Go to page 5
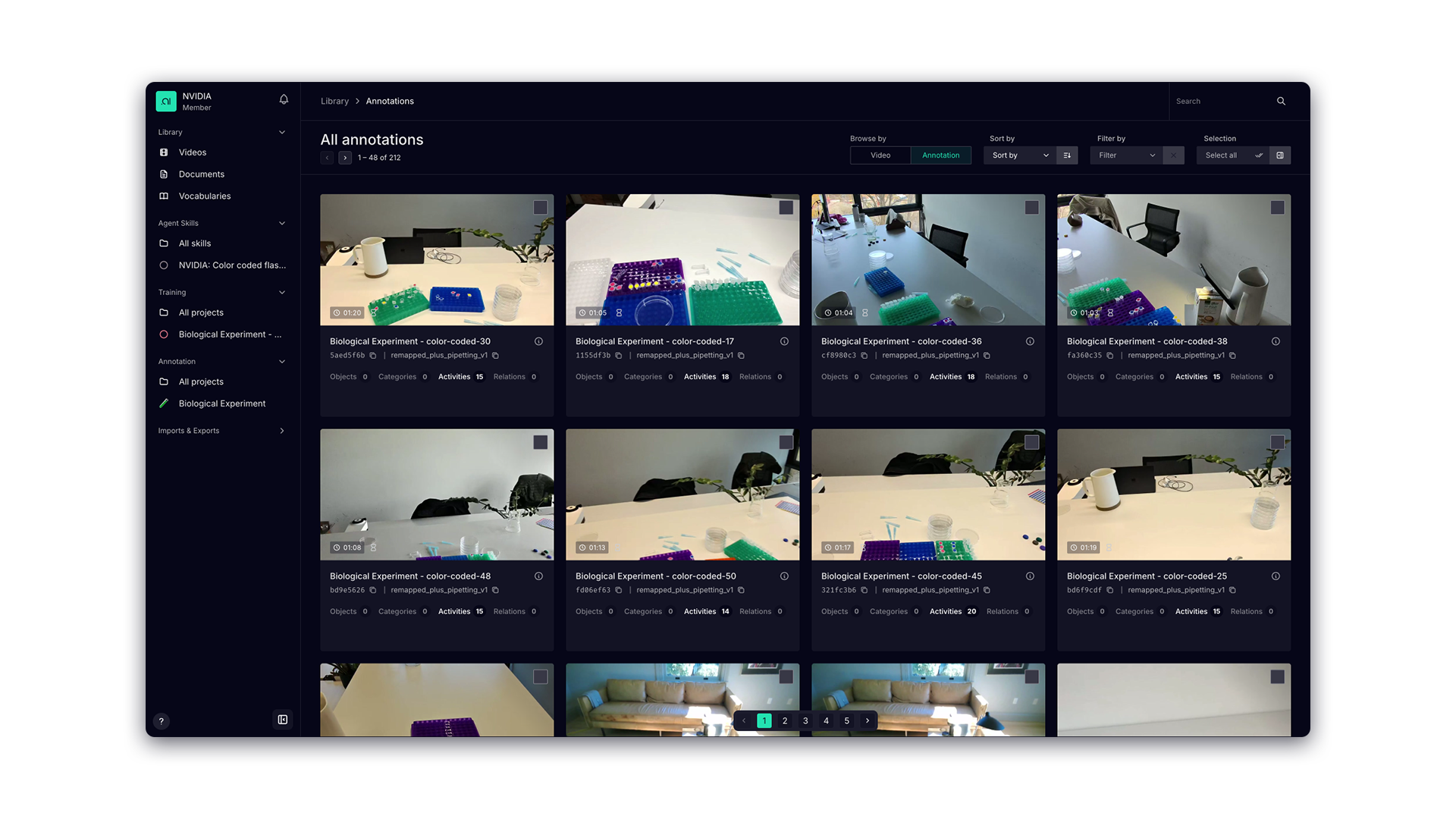This screenshot has height=819, width=1456. pyautogui.click(x=847, y=720)
